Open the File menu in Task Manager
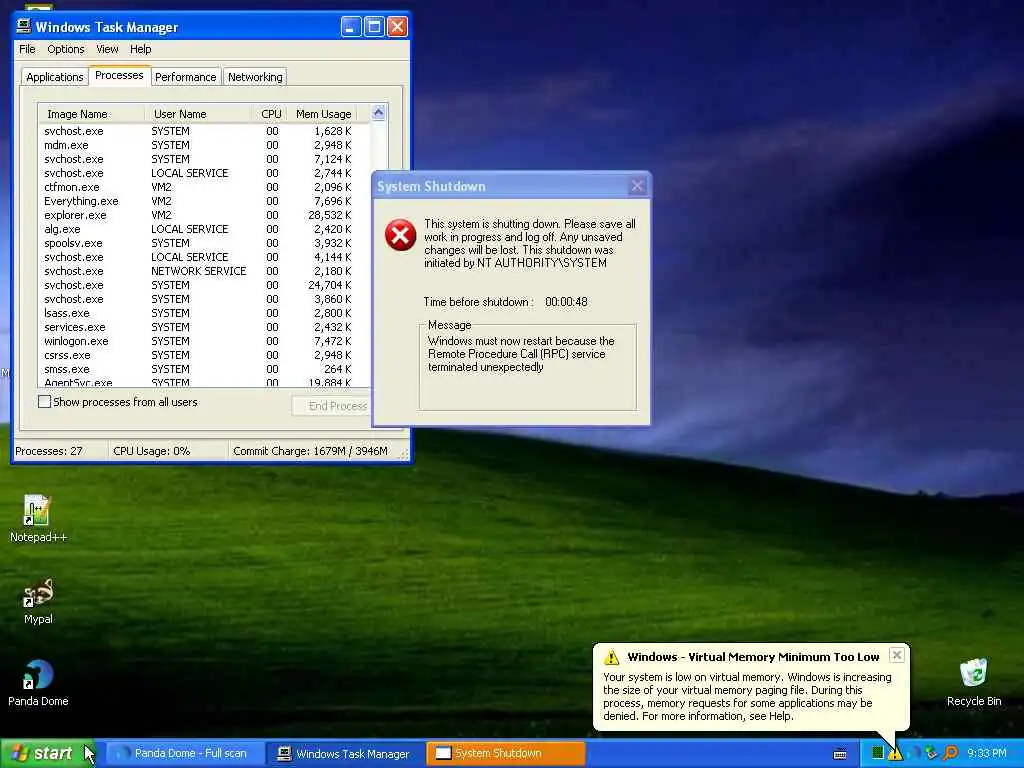 point(27,49)
